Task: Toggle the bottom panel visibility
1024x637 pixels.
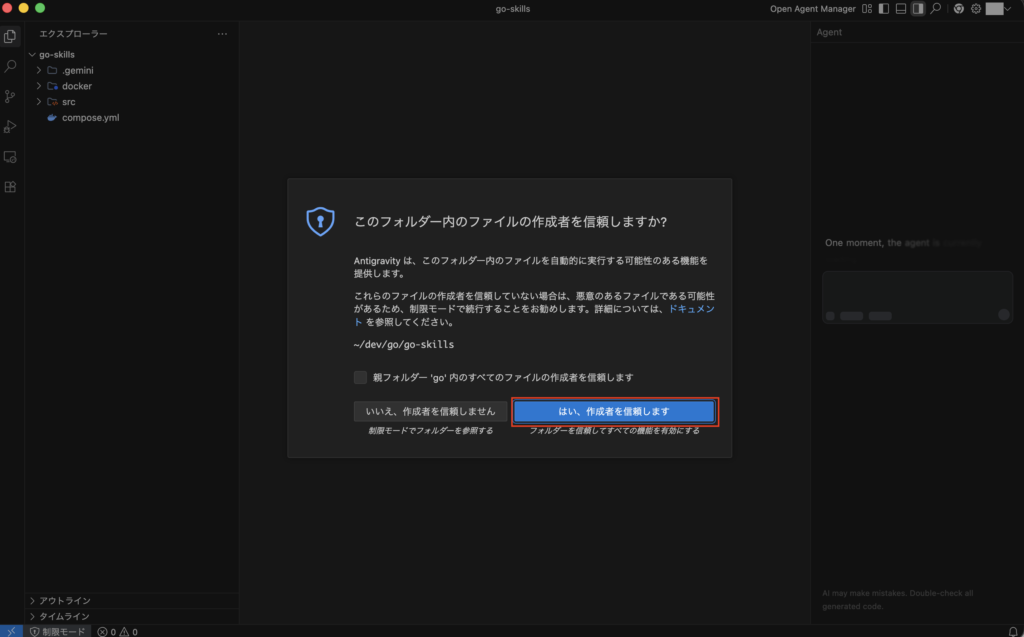Action: 900,9
